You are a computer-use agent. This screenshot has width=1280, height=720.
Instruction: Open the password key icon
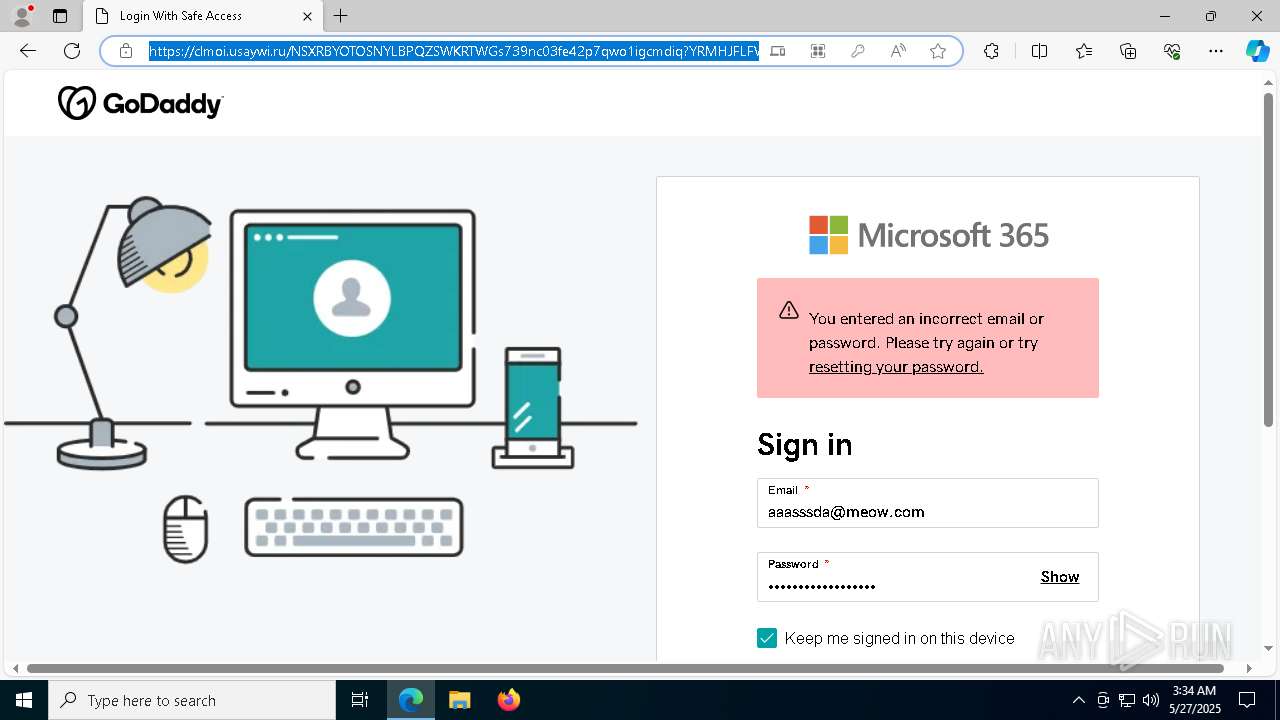pyautogui.click(x=858, y=51)
